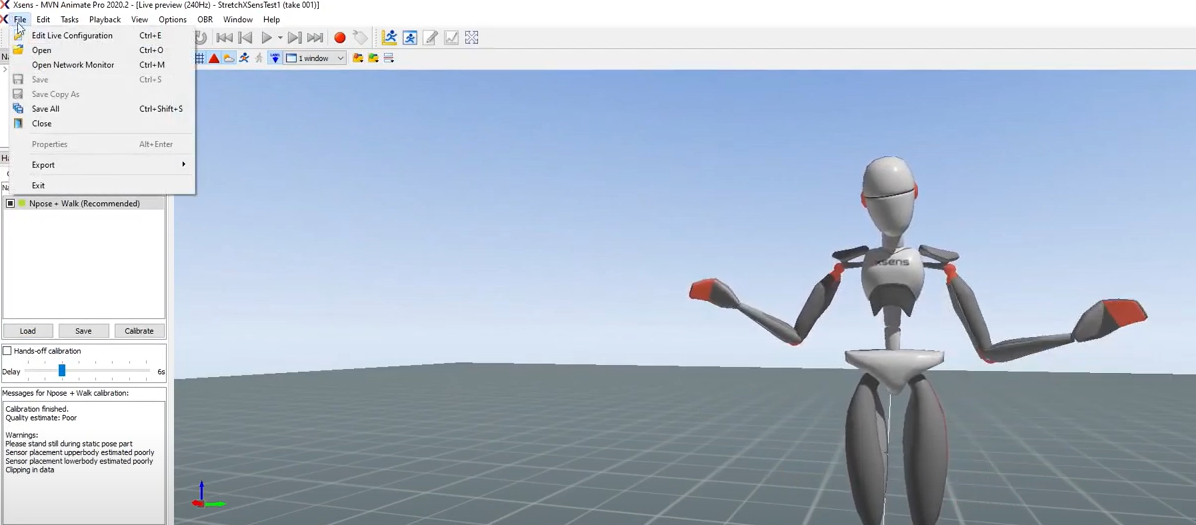Click the XYZ axis gizmo in viewport
This screenshot has height=525, width=1196.
(x=207, y=494)
